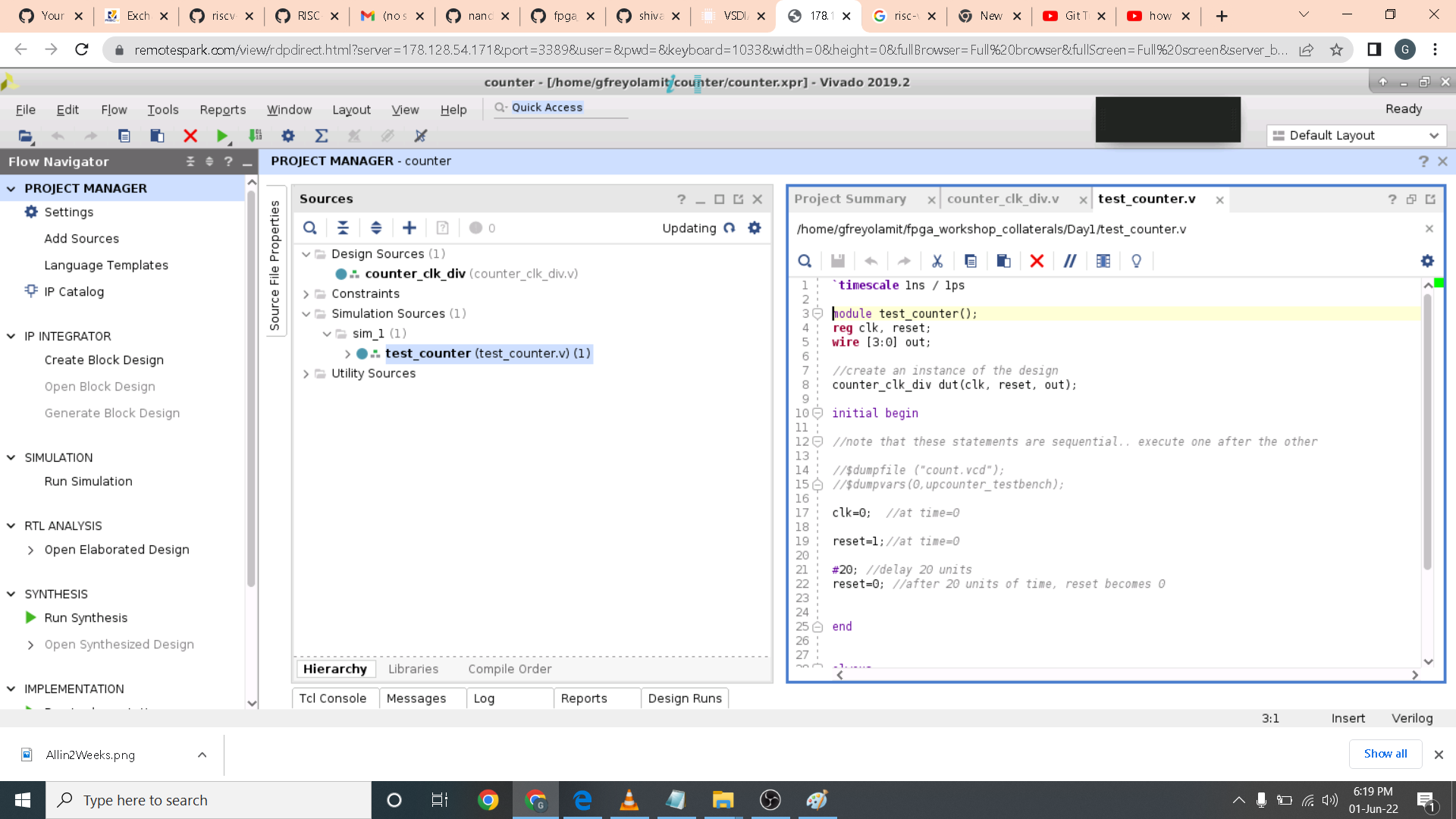The width and height of the screenshot is (1456, 819).
Task: Open the Reports menu
Action: pyautogui.click(x=222, y=110)
